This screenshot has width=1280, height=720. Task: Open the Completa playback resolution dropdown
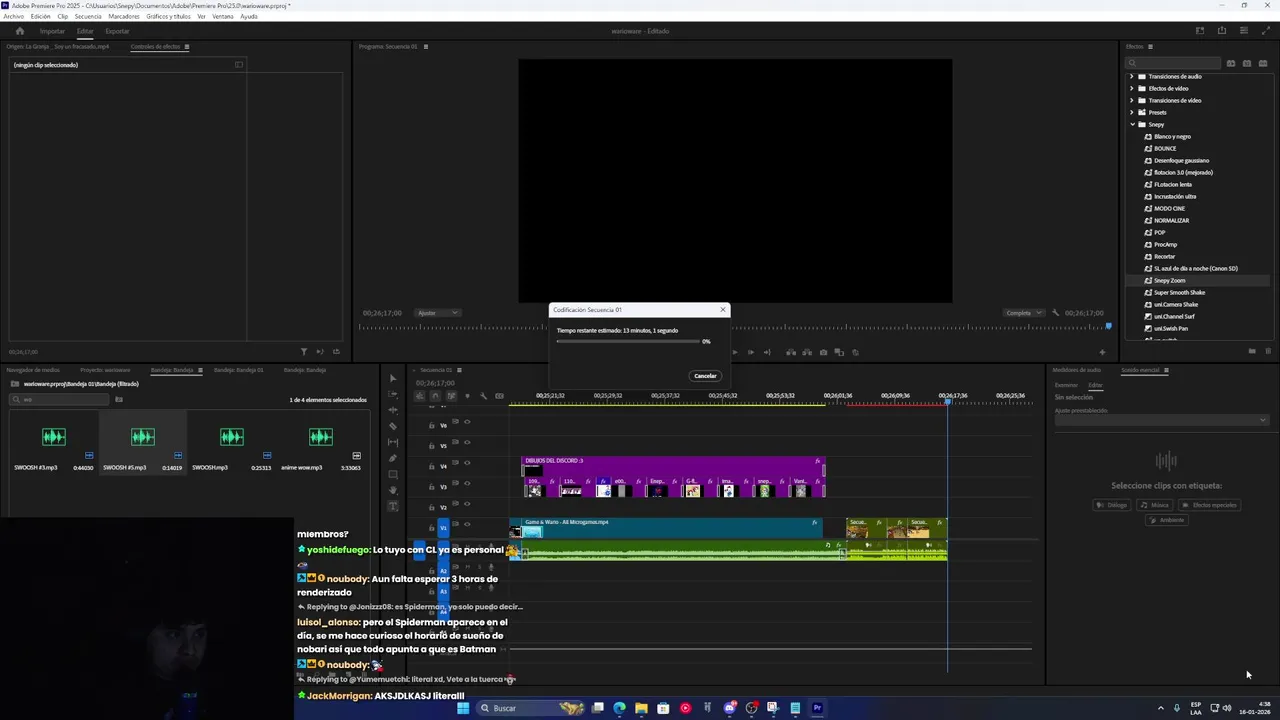click(1024, 313)
